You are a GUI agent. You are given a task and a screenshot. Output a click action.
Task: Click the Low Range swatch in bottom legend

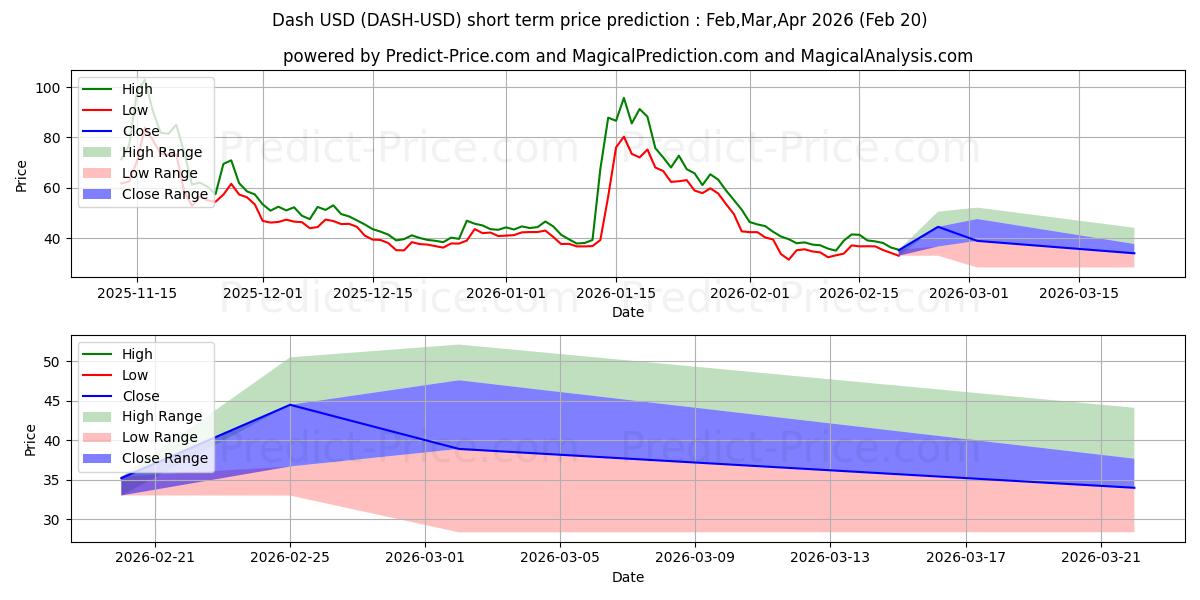[x=97, y=438]
